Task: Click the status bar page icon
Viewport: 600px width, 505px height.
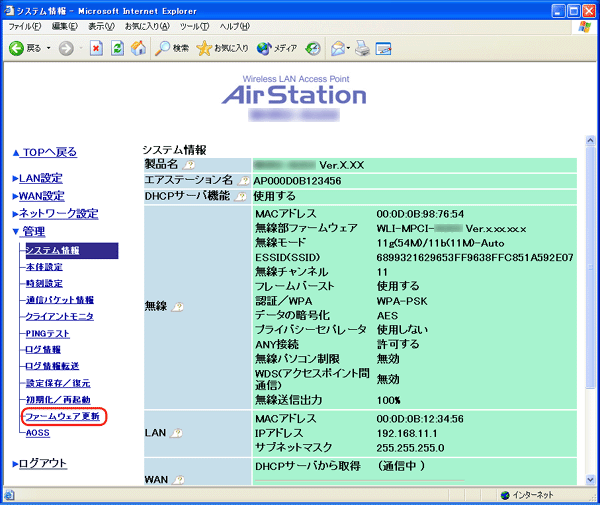Action: pos(8,495)
